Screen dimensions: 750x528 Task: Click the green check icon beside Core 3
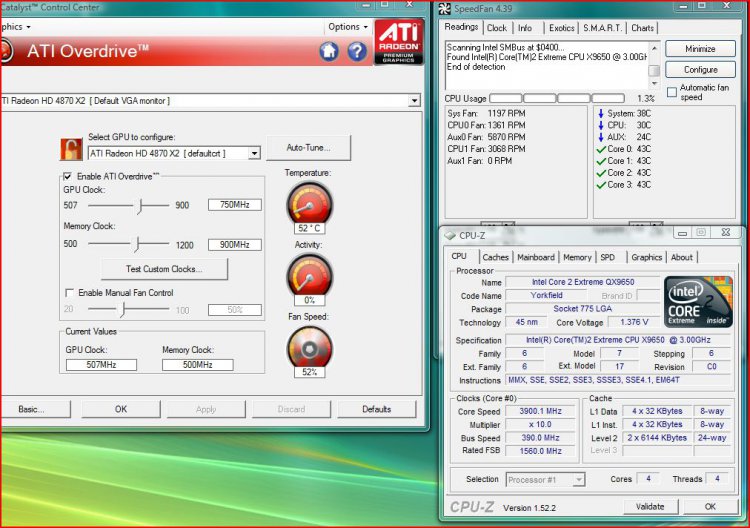[601, 185]
